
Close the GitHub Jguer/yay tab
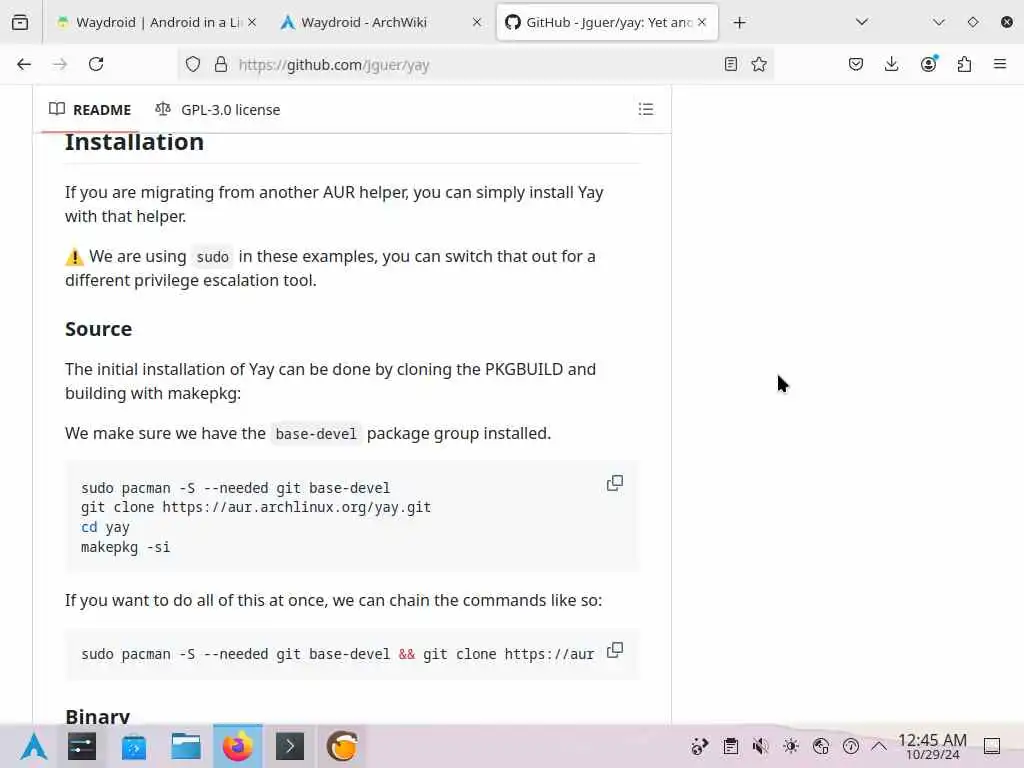pyautogui.click(x=702, y=22)
